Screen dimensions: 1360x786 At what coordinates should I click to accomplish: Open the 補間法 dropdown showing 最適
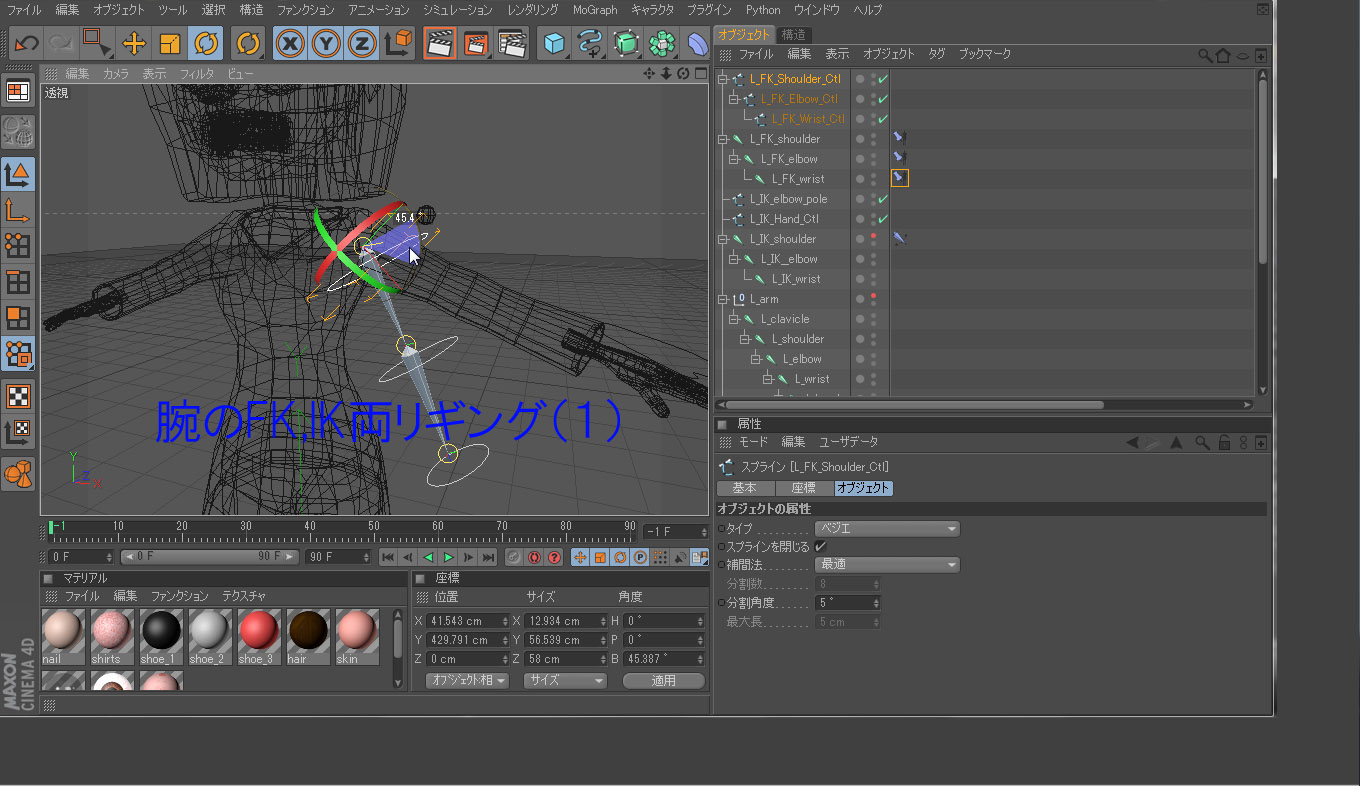coord(887,565)
